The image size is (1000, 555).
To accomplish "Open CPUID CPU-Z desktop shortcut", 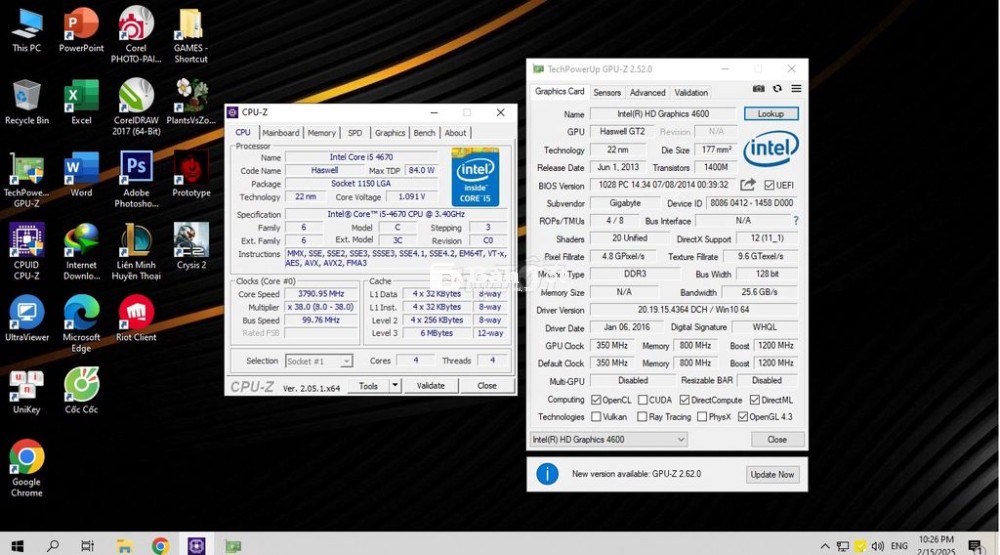I will pos(26,252).
